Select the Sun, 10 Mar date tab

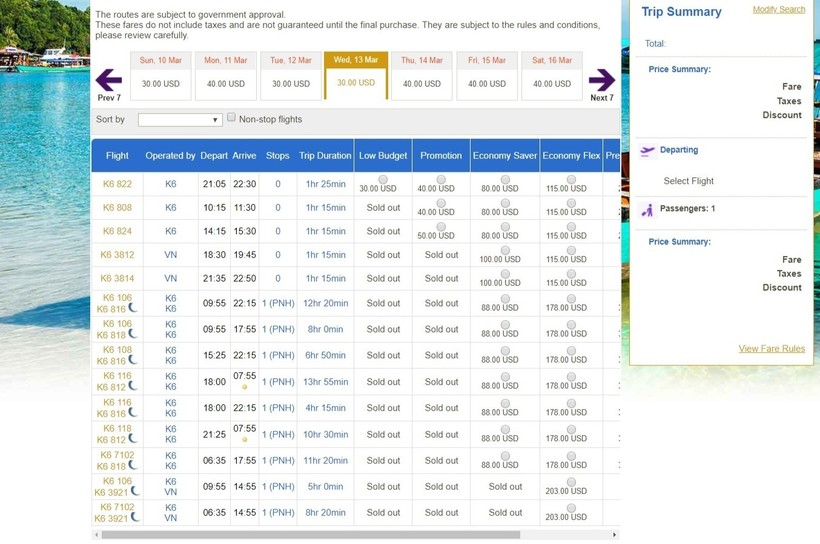tap(161, 76)
